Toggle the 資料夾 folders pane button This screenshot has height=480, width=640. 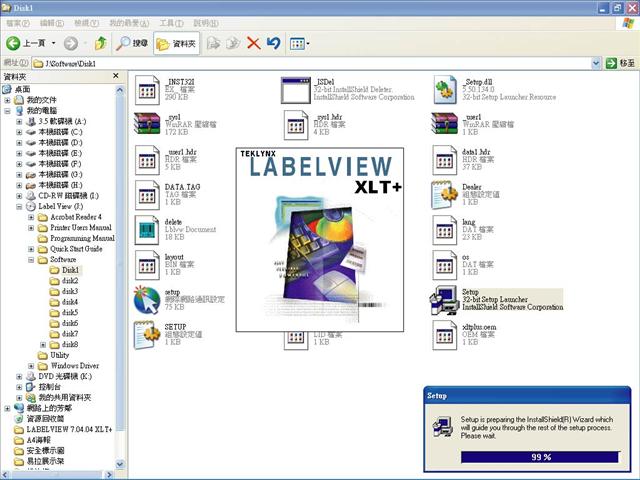pyautogui.click(x=176, y=43)
